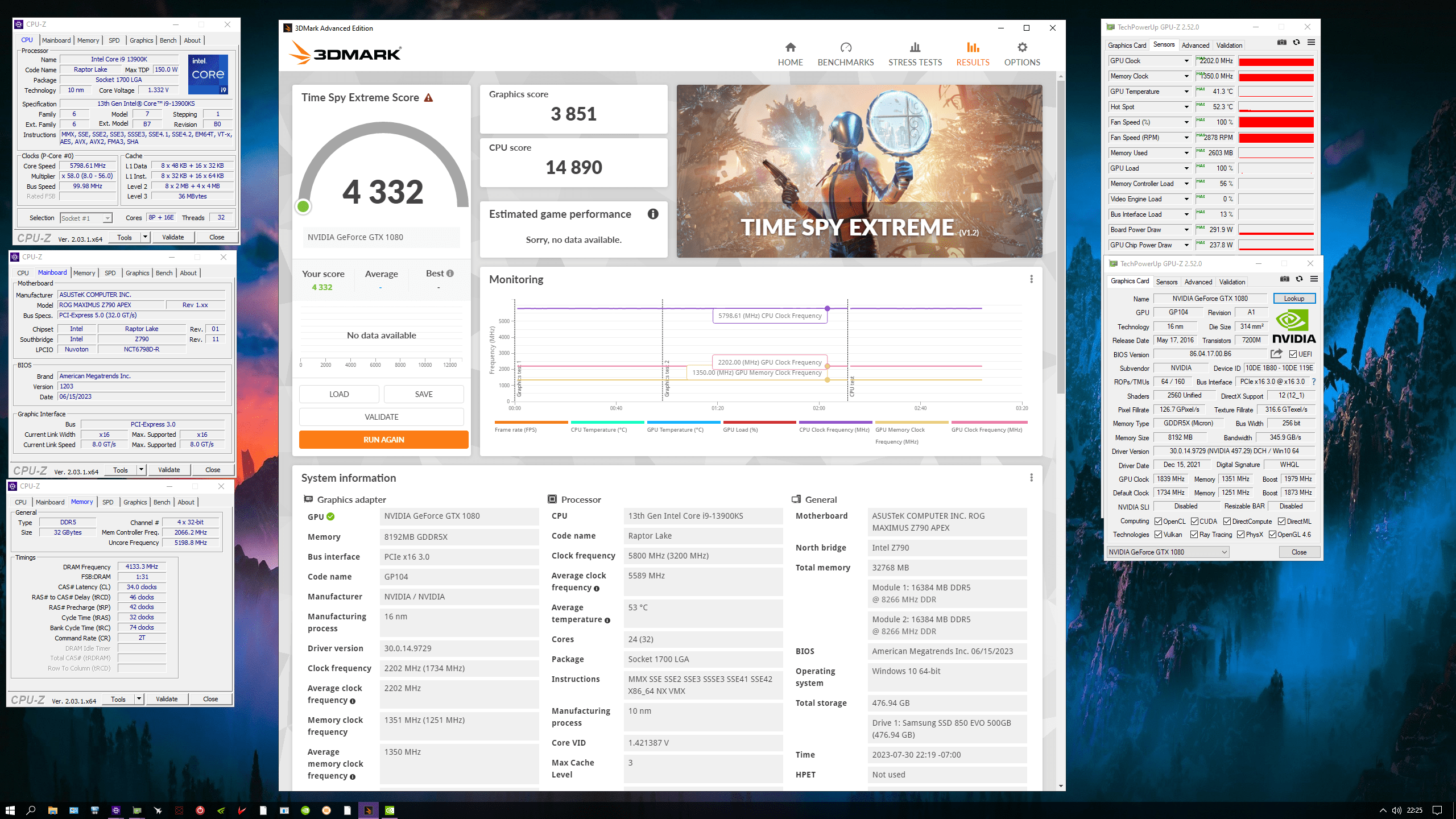Viewport: 1456px width, 819px height.
Task: Click the refresh icon in the GPU-Z Sensors window
Action: click(x=1296, y=42)
